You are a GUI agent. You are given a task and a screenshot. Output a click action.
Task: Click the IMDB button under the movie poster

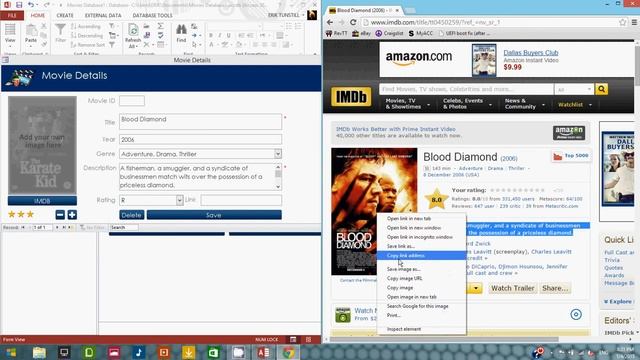[42, 201]
